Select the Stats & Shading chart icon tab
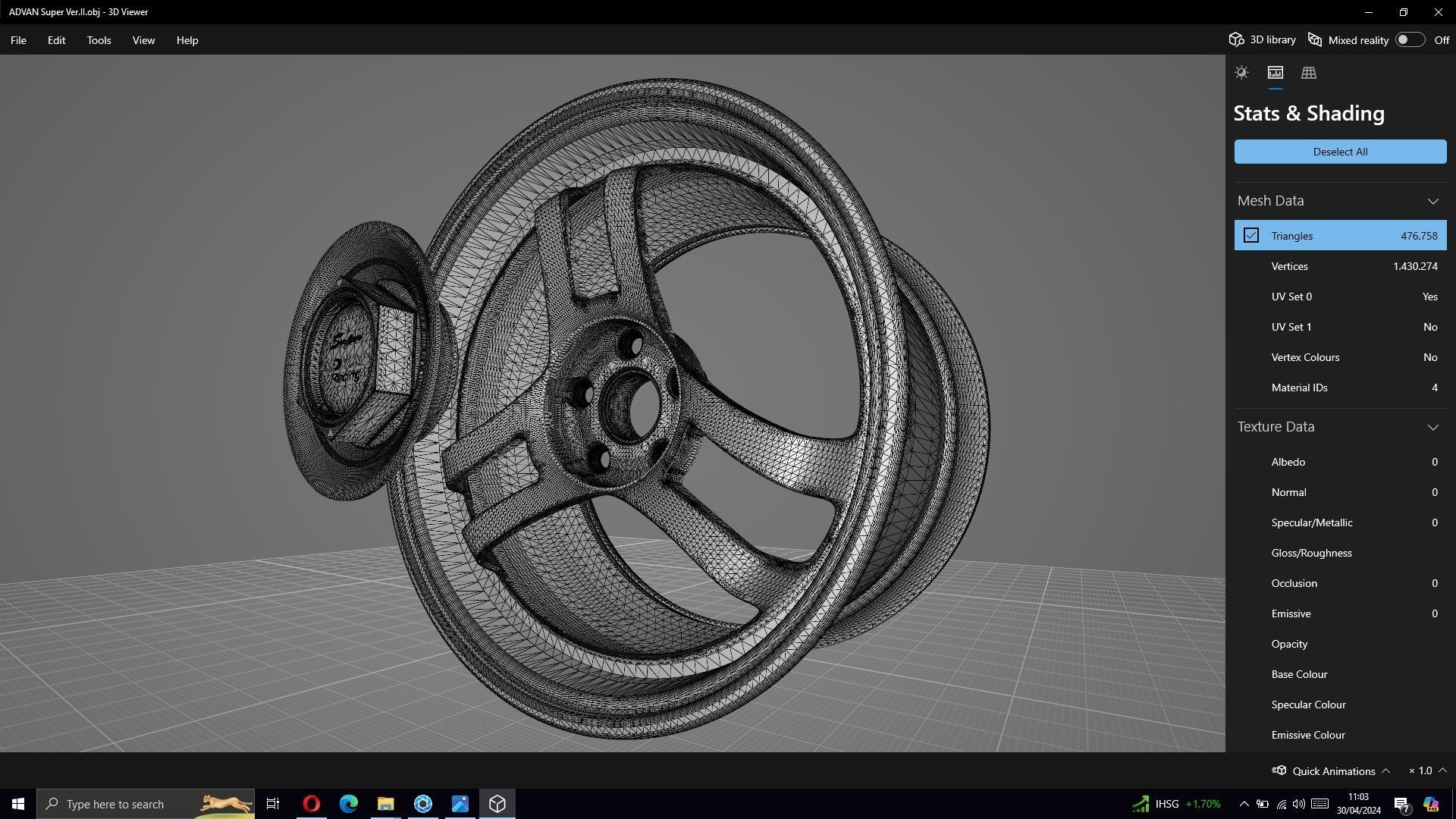 [x=1275, y=73]
